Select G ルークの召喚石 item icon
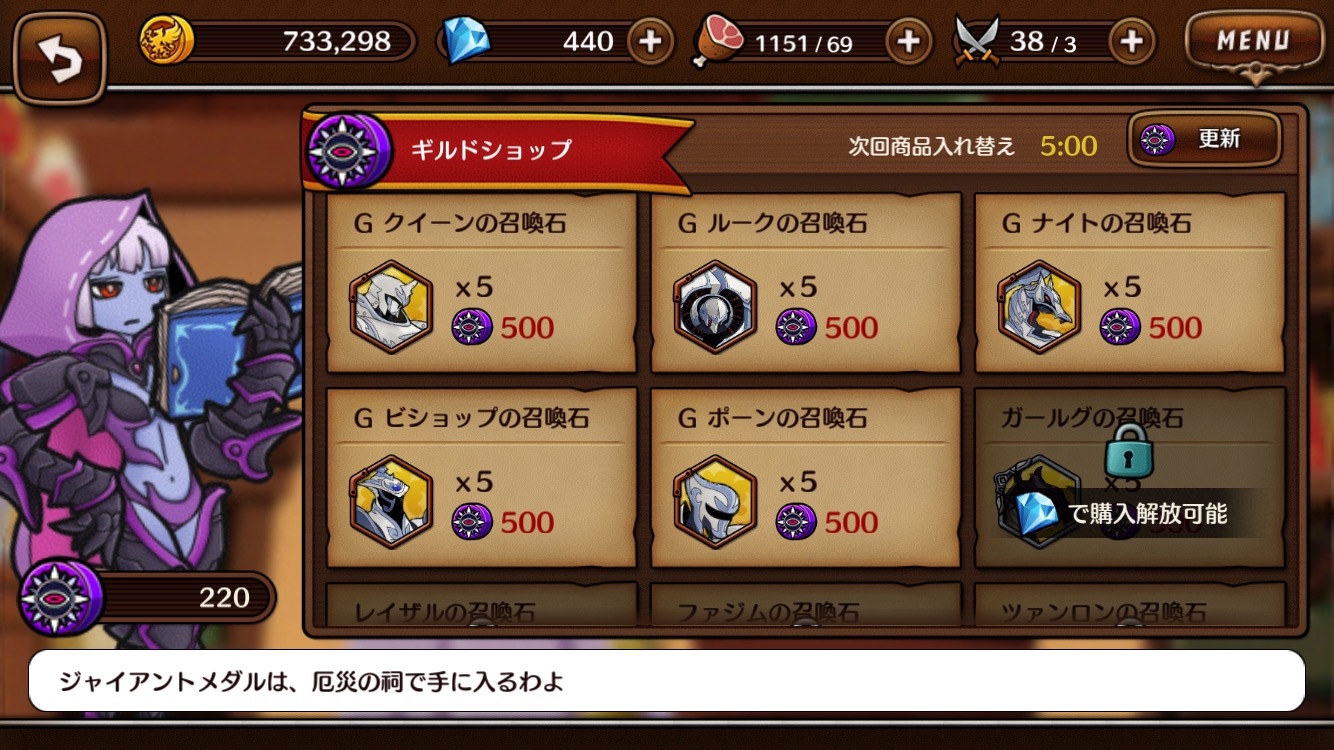 point(715,307)
